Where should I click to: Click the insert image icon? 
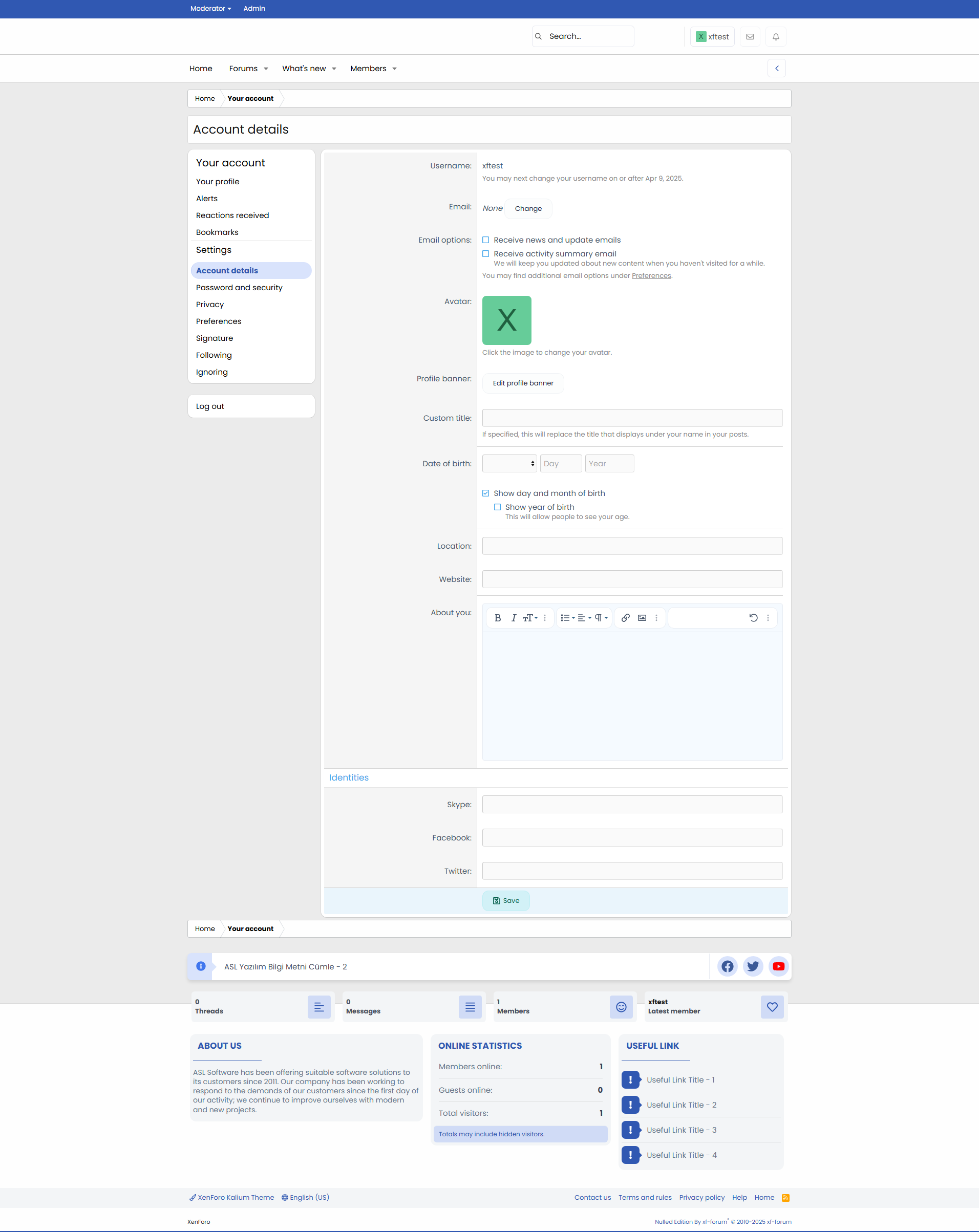click(642, 618)
